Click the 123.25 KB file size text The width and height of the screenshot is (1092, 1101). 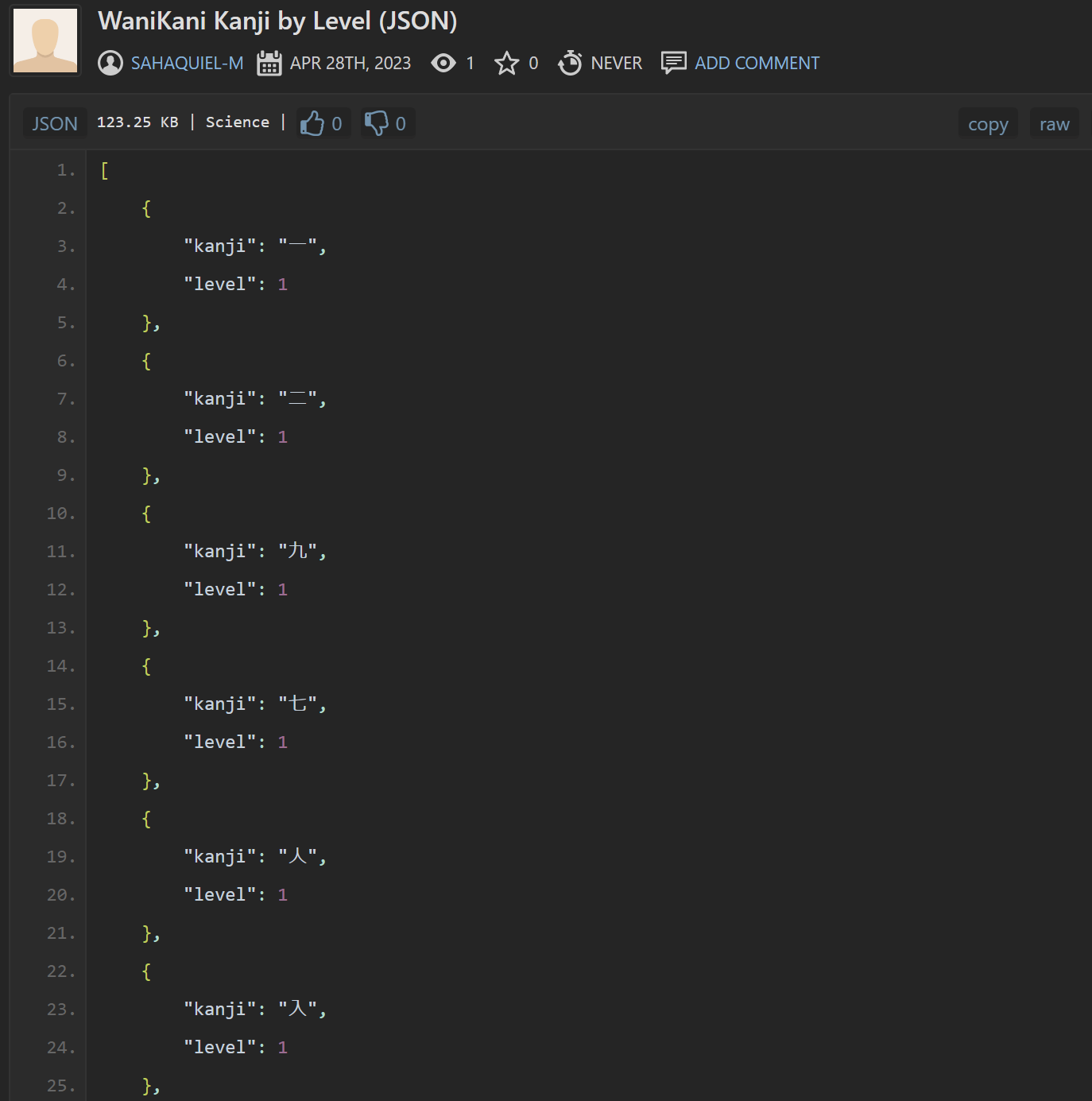137,122
